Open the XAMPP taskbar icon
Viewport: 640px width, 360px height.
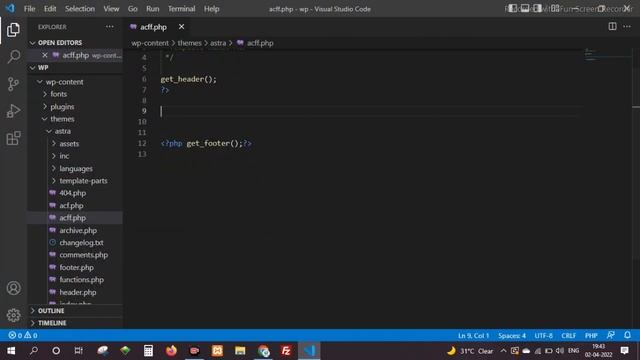(x=217, y=351)
